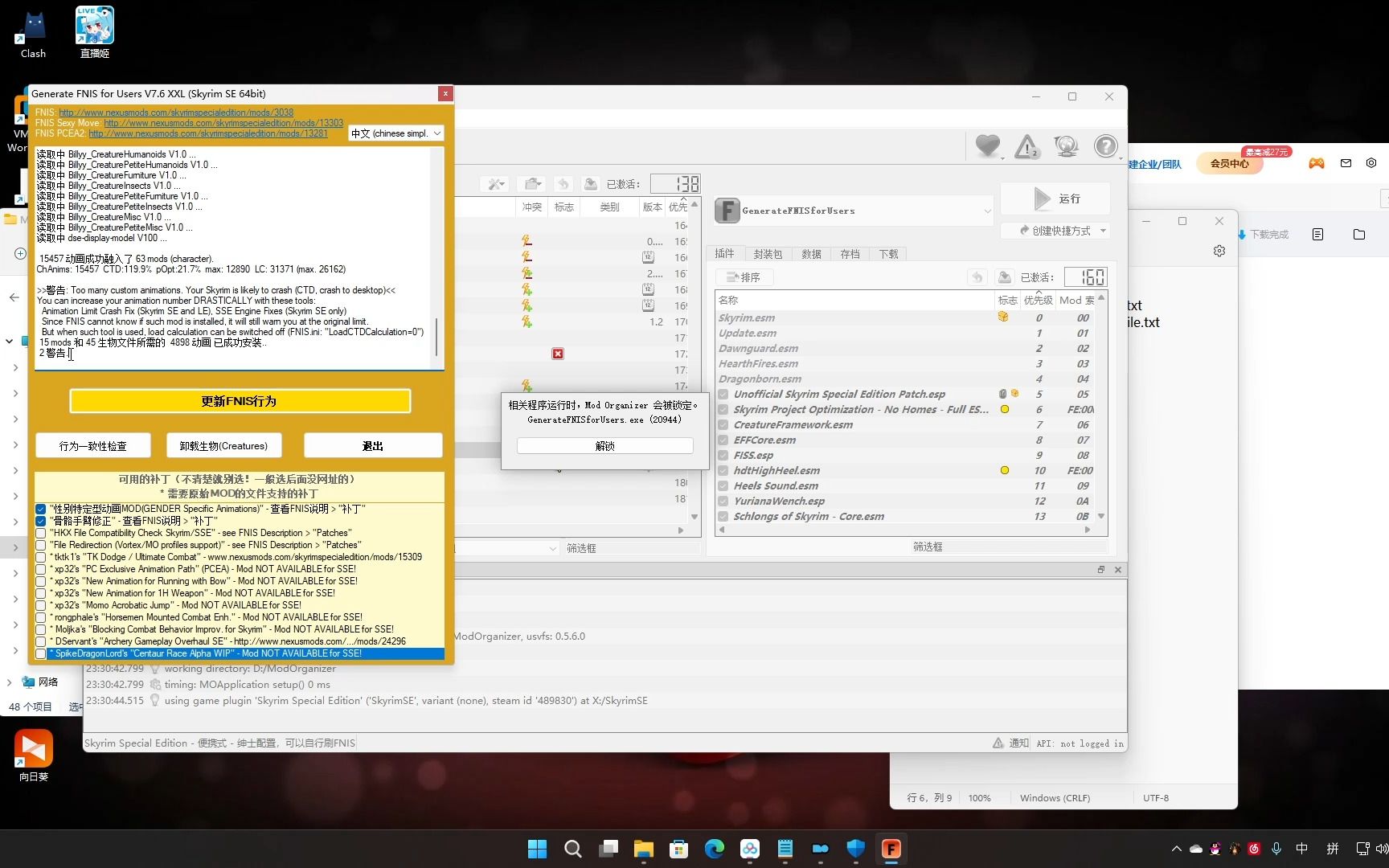Open hexagon settings icon in background window
This screenshot has width=1389, height=868.
click(1371, 163)
